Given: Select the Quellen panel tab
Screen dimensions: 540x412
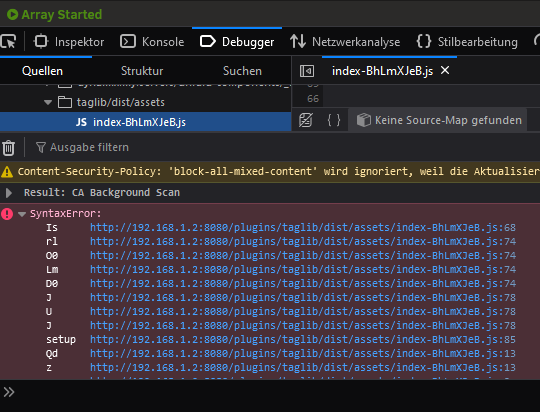Looking at the screenshot, I should pyautogui.click(x=42, y=71).
